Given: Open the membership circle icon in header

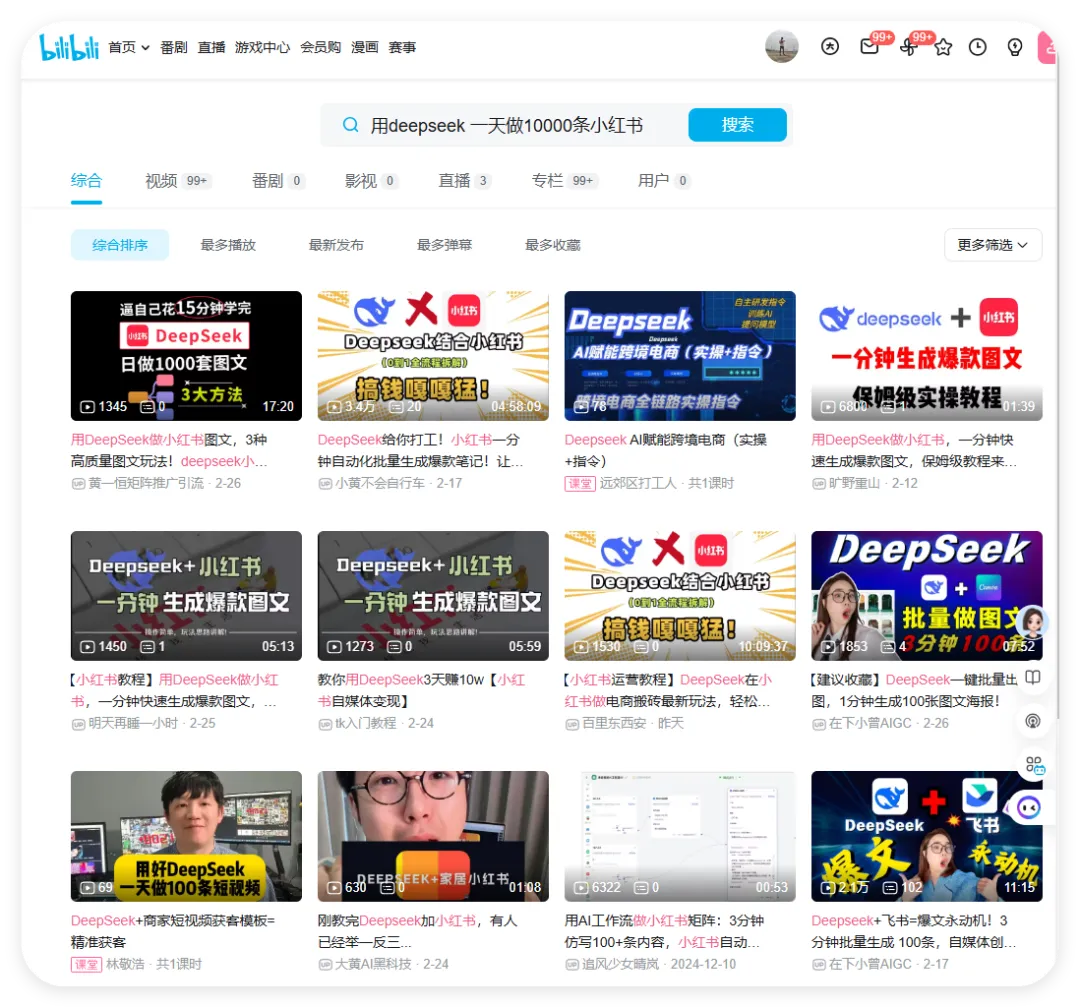Looking at the screenshot, I should tap(830, 46).
